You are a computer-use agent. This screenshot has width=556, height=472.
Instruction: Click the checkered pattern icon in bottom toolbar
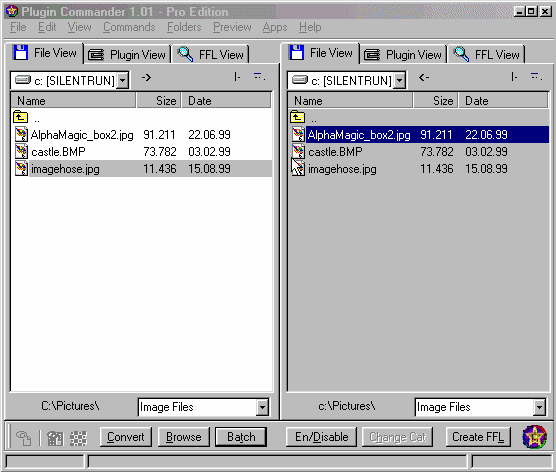[78, 438]
